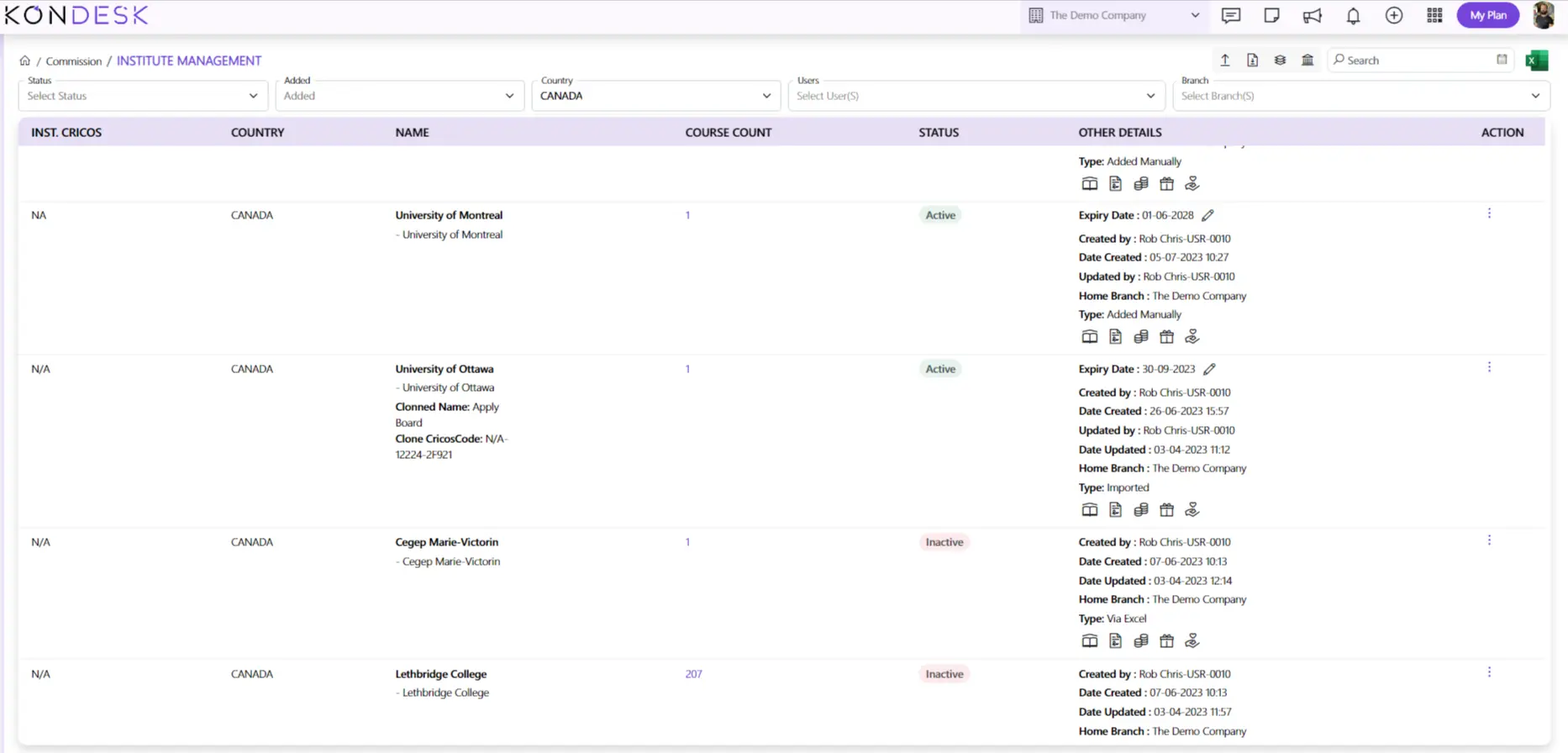Open action menu for University of Ottawa

1489,367
